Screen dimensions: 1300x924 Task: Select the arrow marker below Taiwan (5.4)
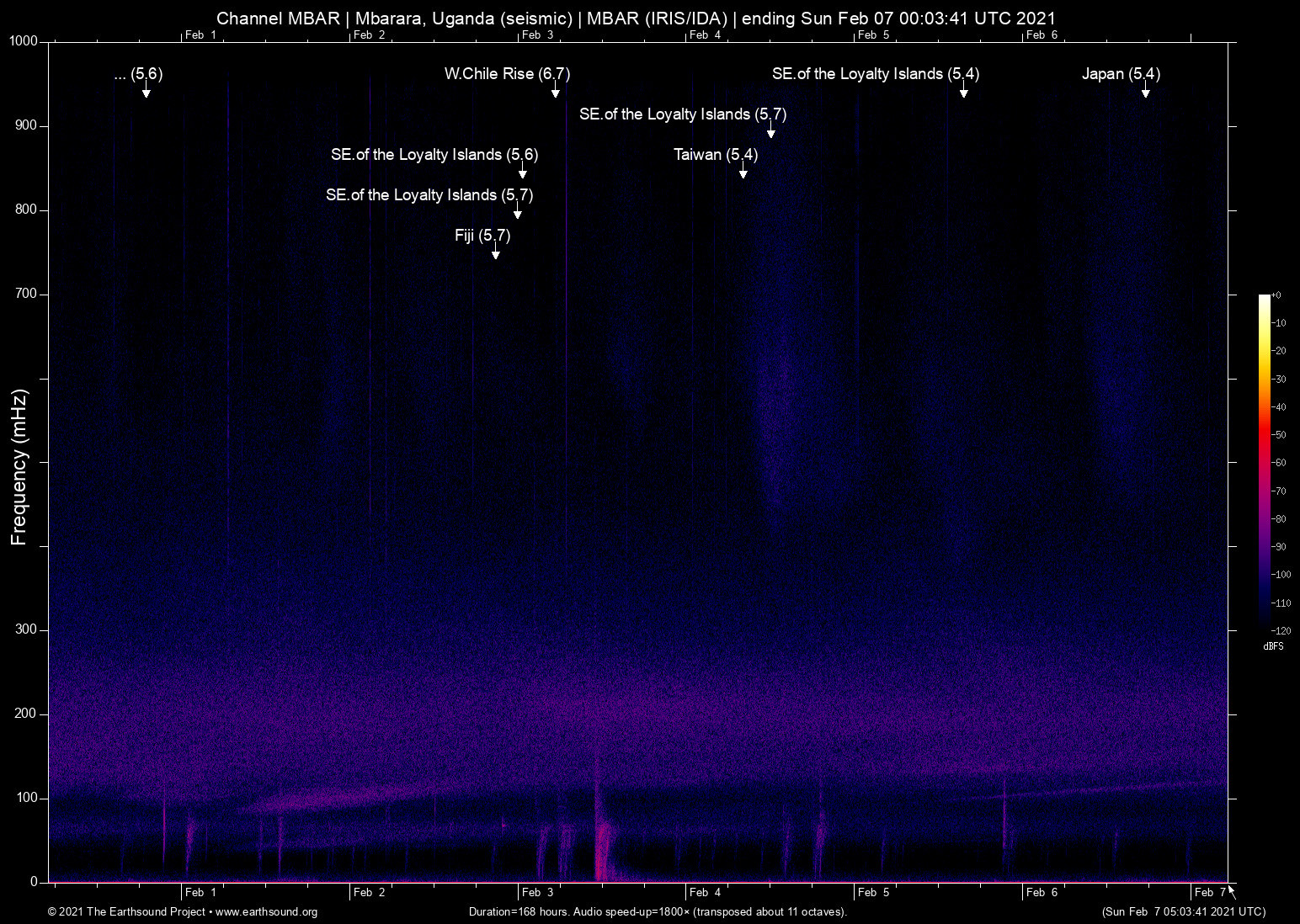(x=743, y=173)
